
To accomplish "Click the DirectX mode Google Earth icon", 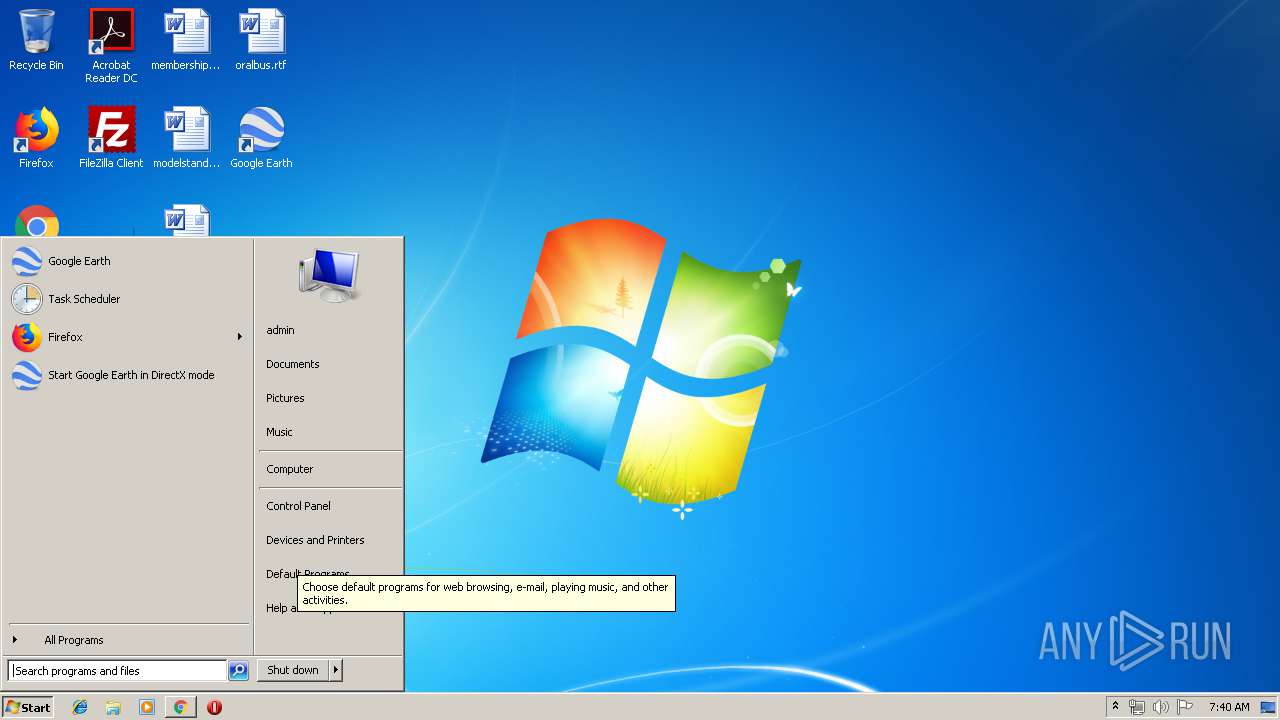I will (x=27, y=375).
